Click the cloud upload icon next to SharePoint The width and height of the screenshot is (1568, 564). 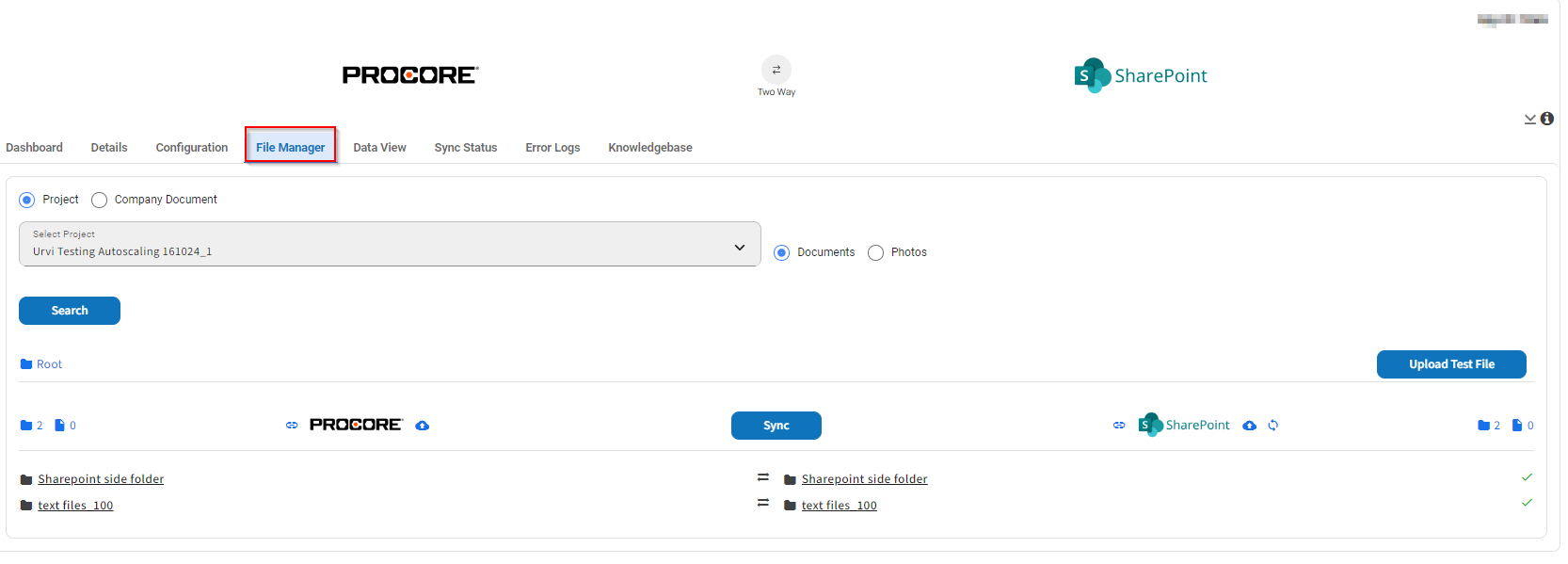tap(1249, 426)
